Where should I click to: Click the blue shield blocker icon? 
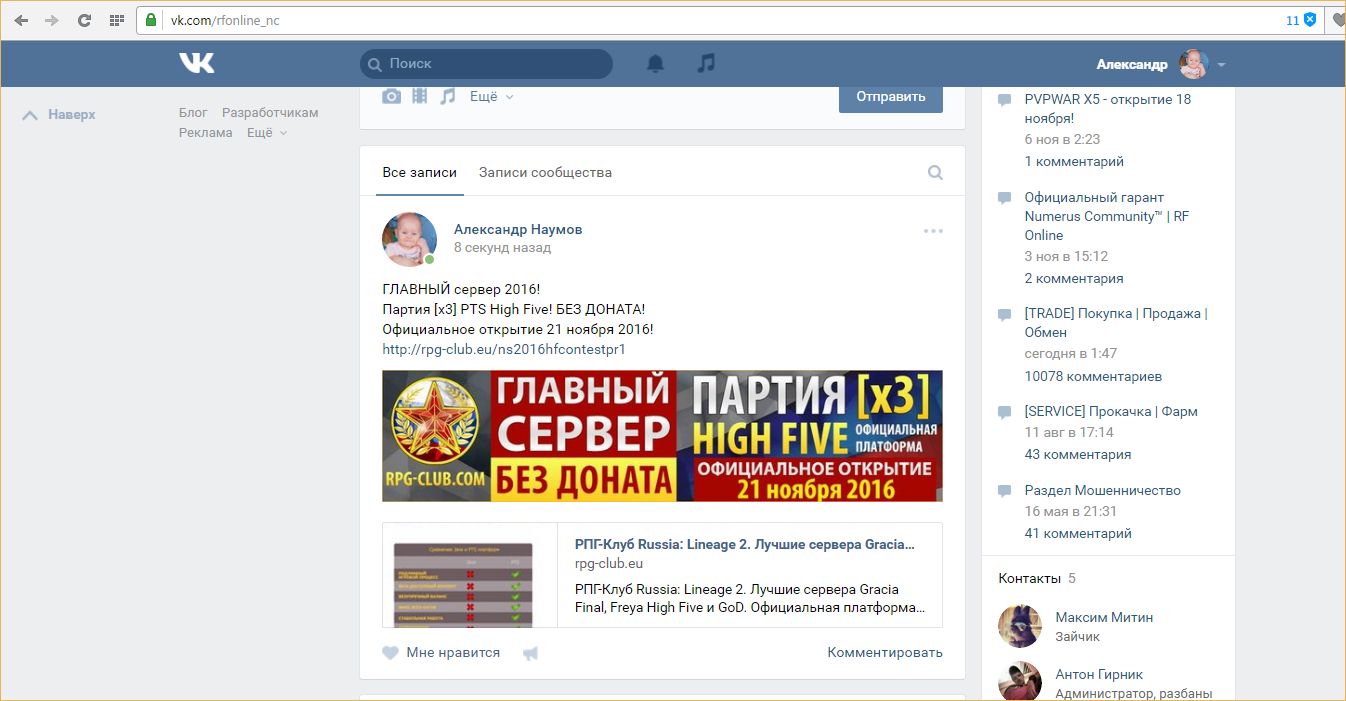pos(1310,20)
